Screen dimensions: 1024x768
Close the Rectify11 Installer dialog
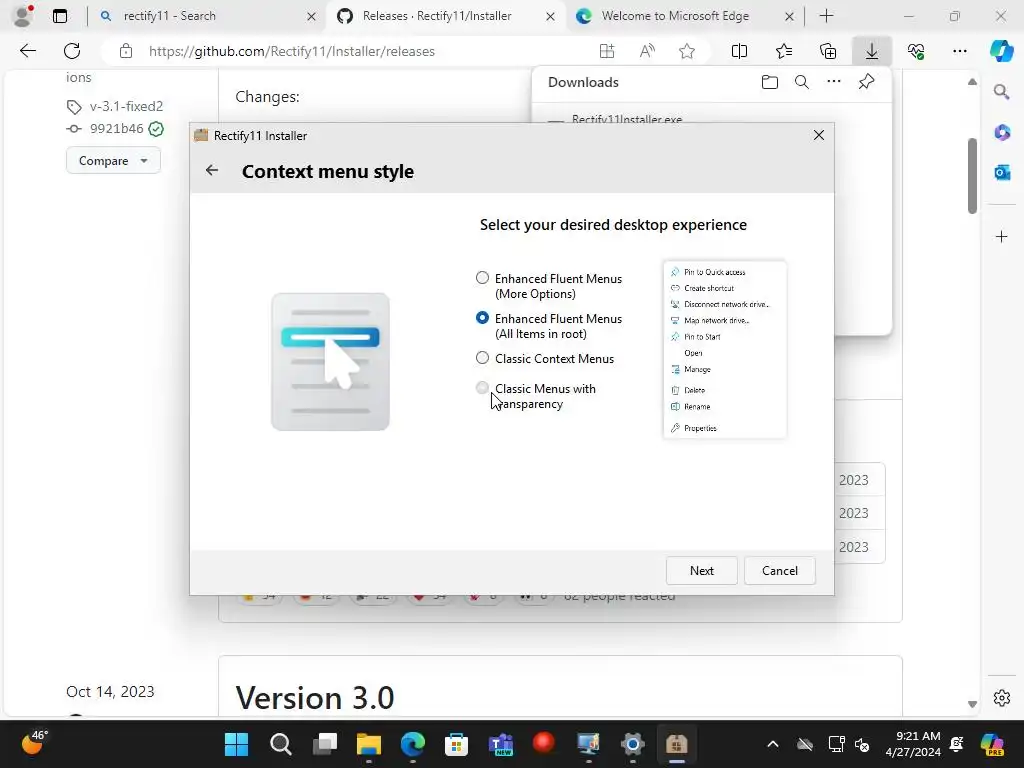[818, 135]
